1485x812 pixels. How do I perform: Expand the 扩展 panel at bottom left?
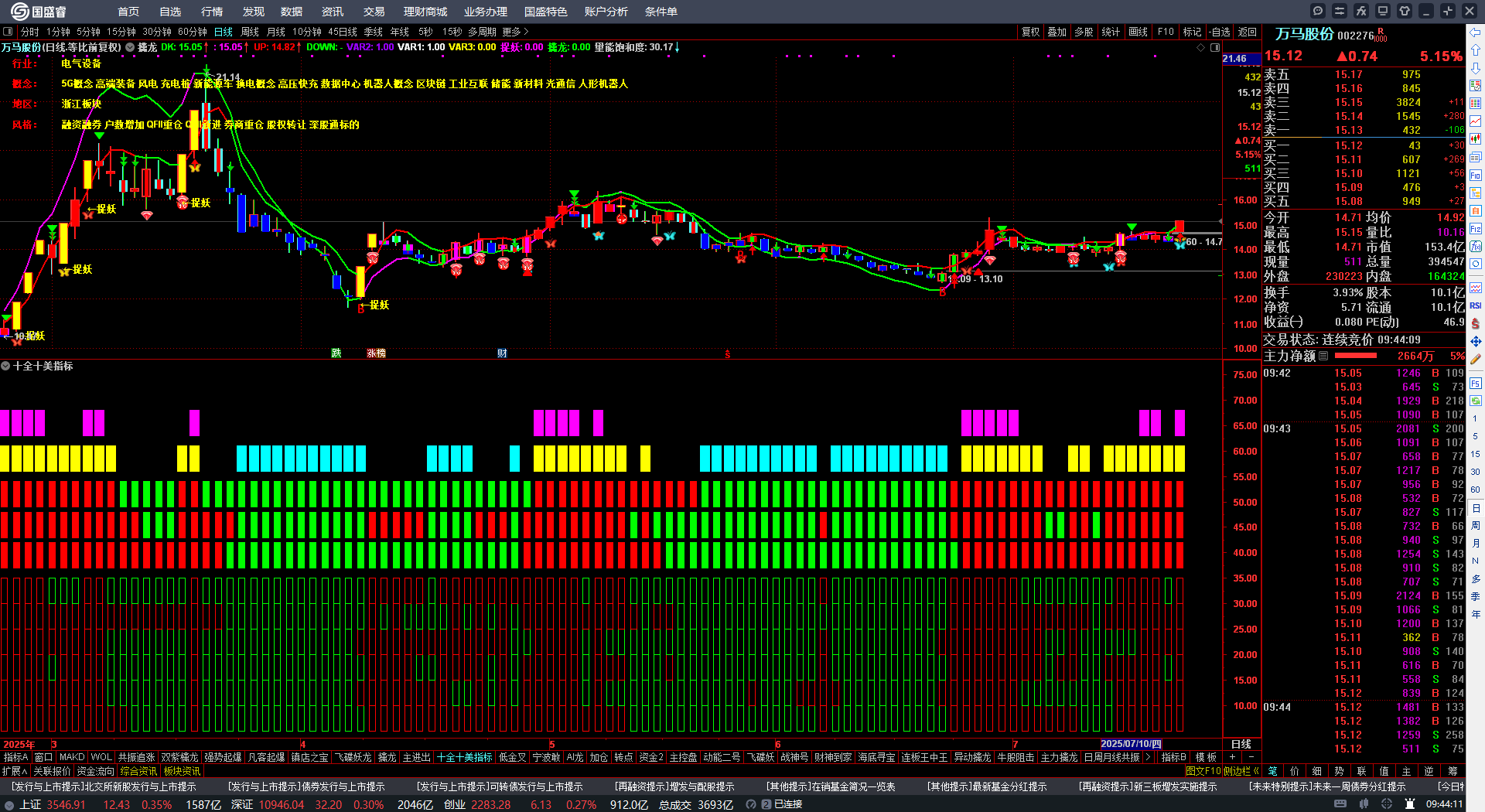[15, 771]
